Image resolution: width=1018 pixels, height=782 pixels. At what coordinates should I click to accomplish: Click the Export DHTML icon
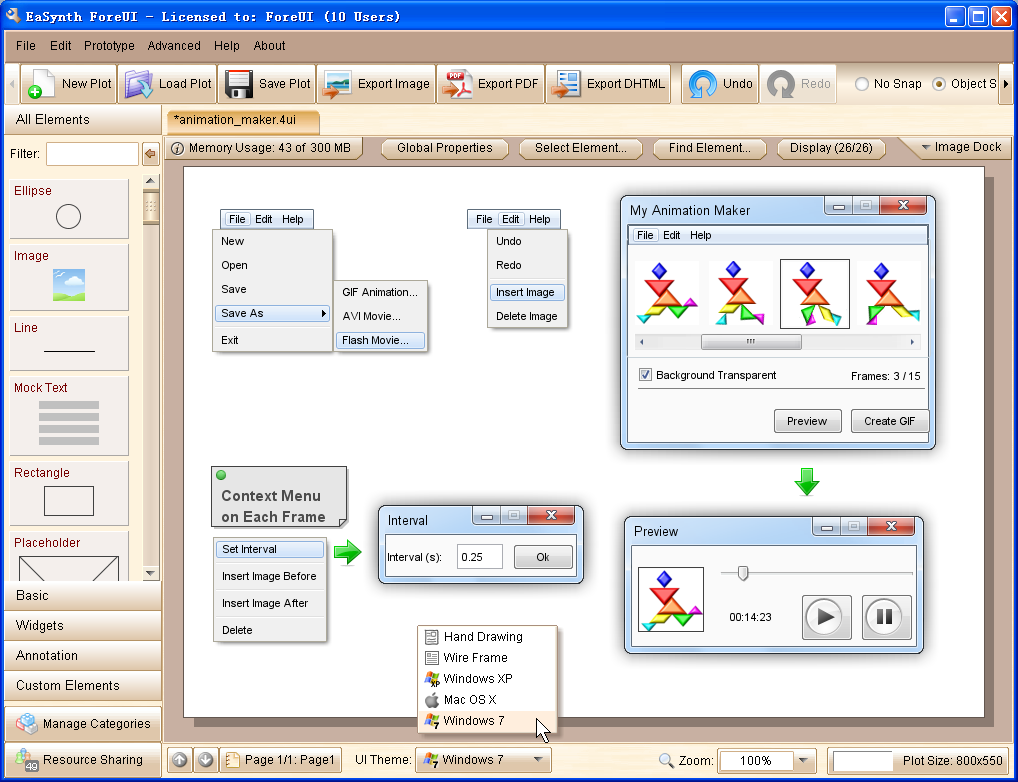coord(565,84)
